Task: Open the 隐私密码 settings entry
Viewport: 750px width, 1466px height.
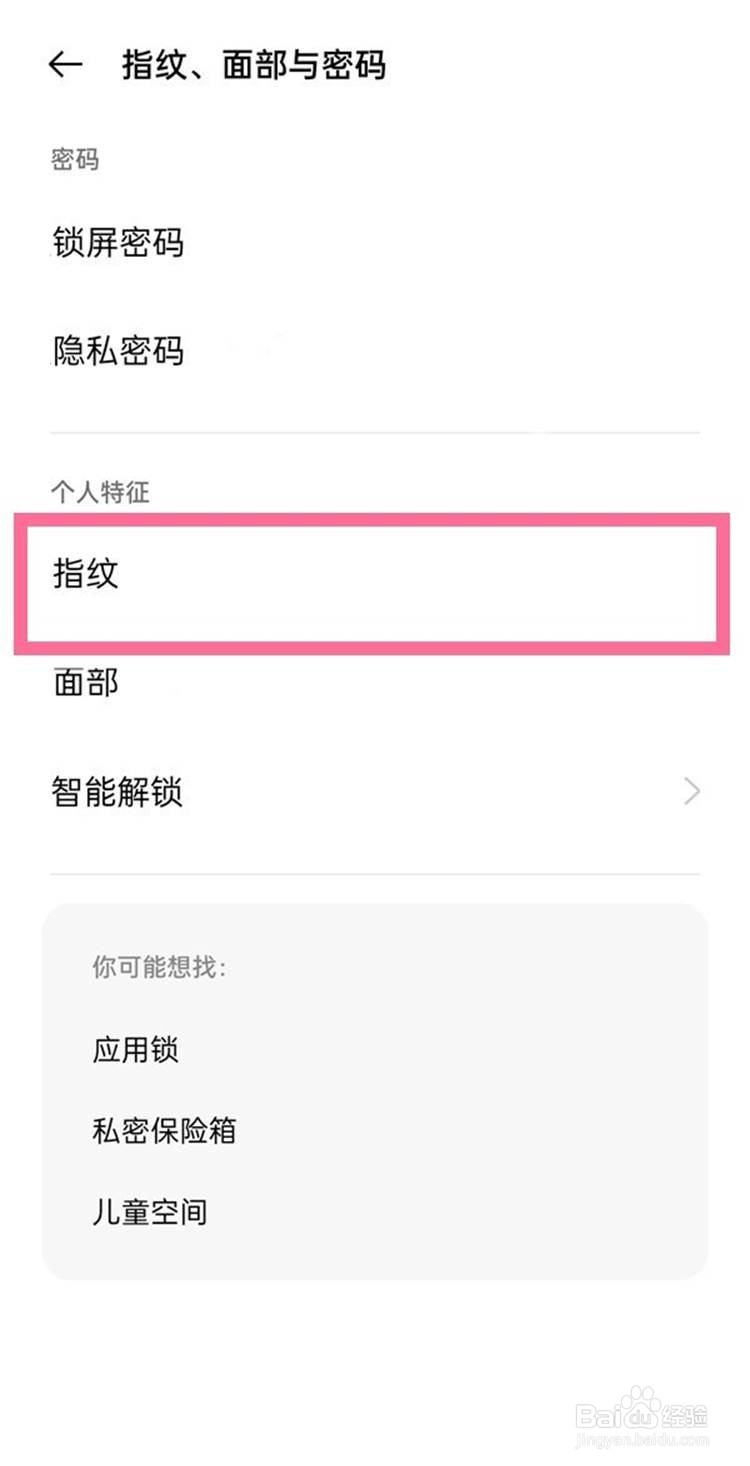Action: [117, 352]
